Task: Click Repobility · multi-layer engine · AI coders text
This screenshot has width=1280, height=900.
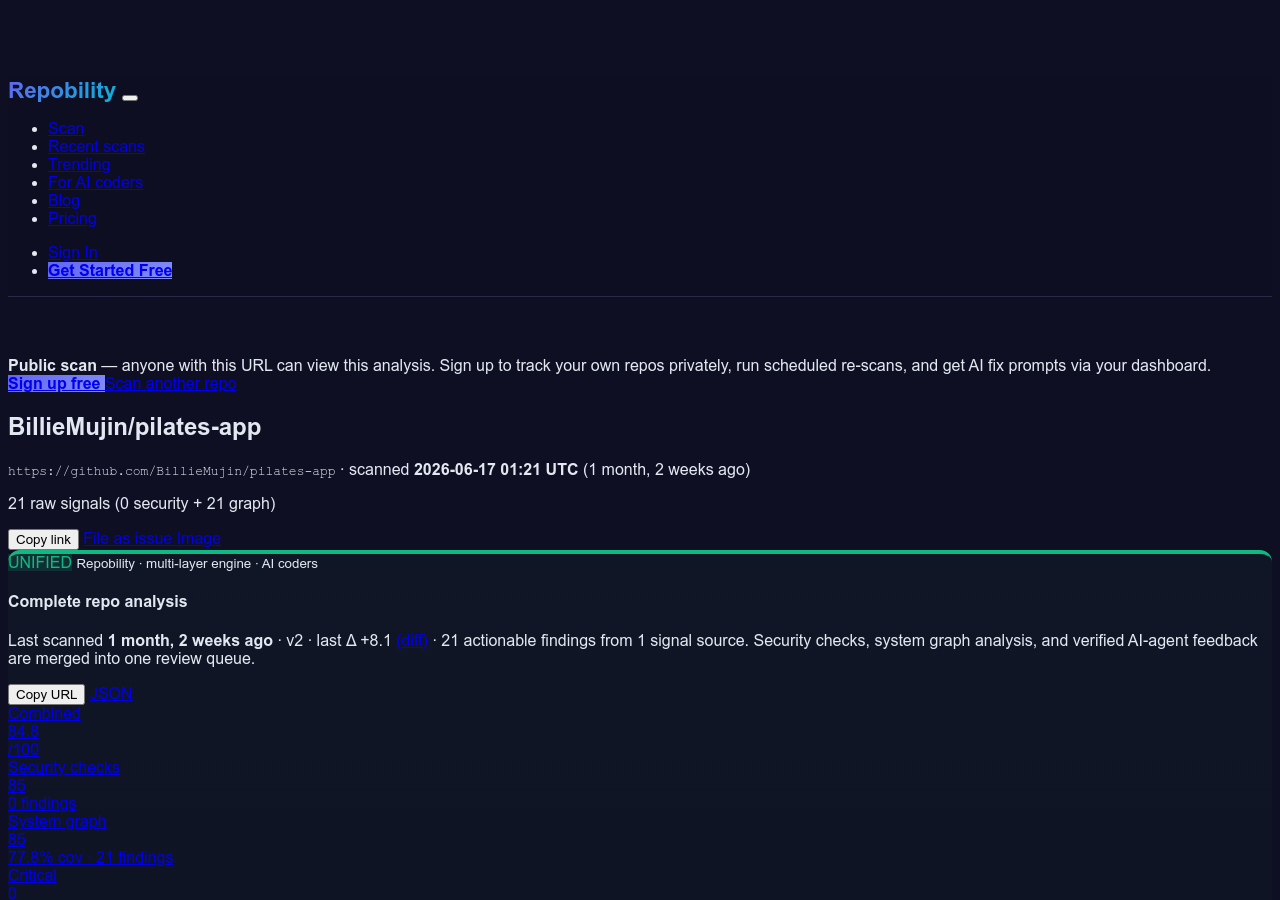Action: [197, 563]
